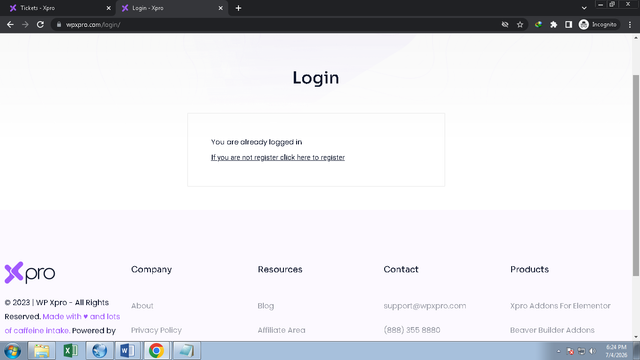The image size is (640, 360).
Task: Click the Xpro logo in footer
Action: [x=30, y=273]
